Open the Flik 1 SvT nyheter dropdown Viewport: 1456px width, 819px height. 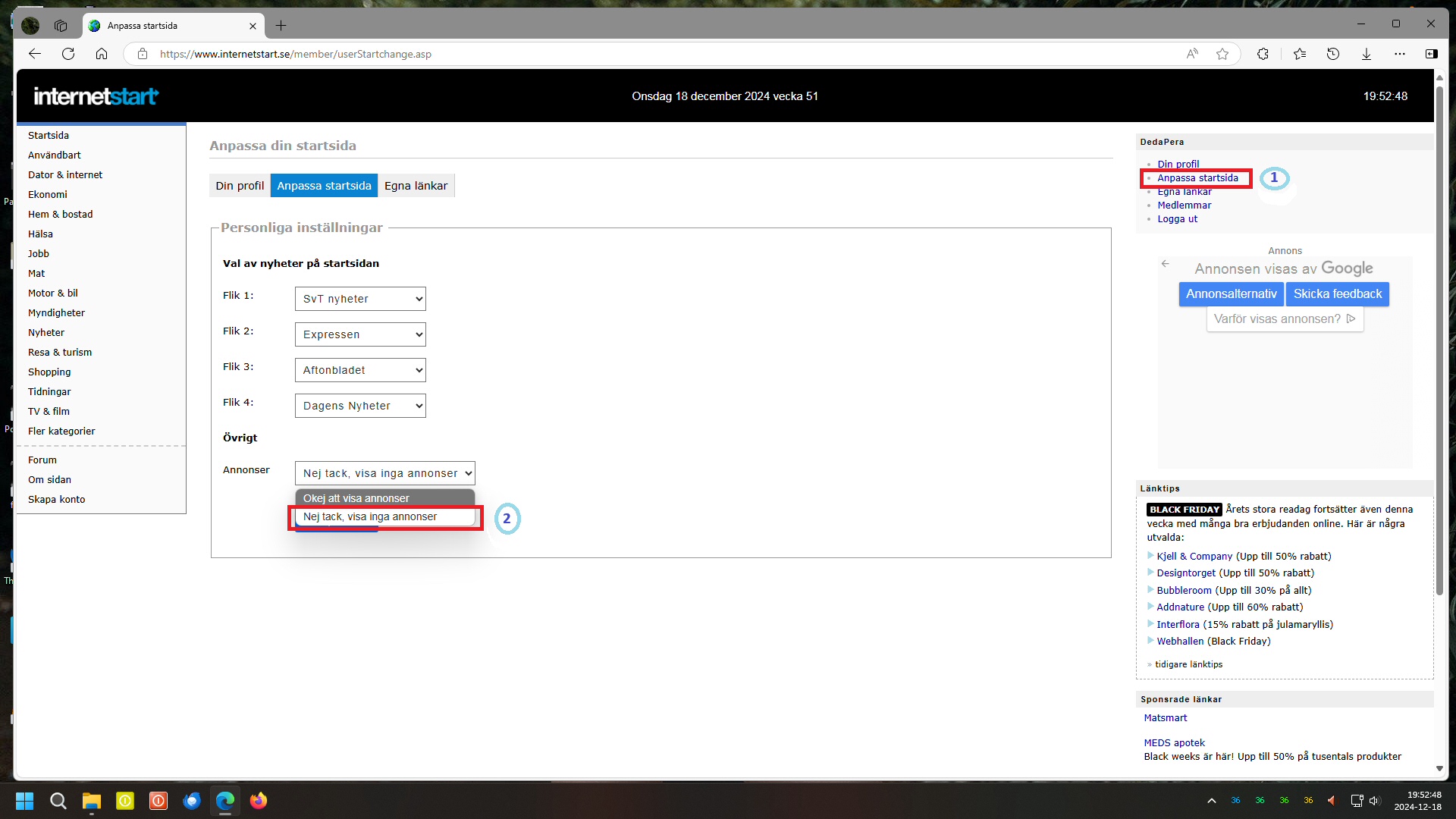pyautogui.click(x=360, y=299)
